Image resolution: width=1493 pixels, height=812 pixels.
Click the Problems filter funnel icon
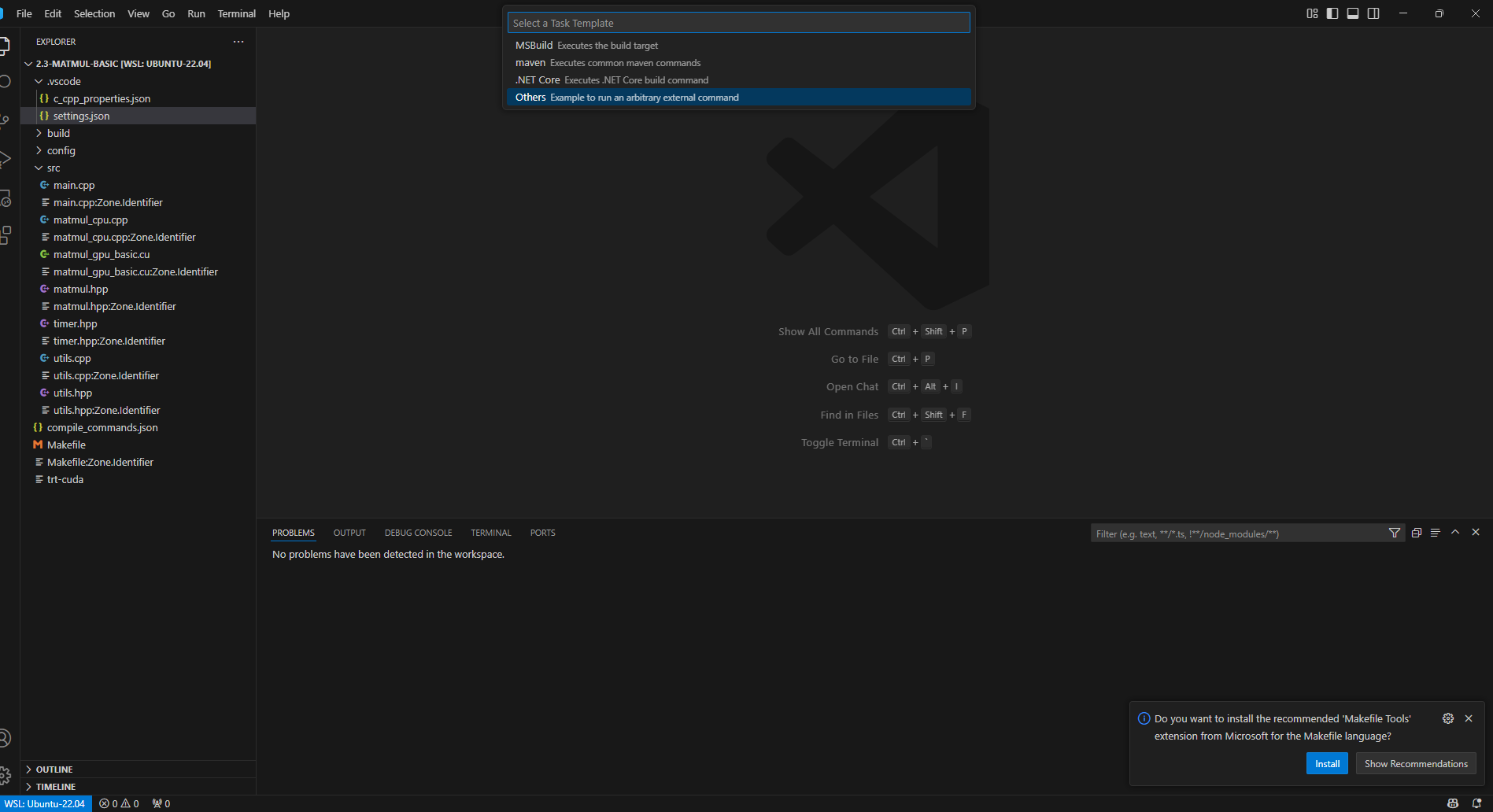[x=1395, y=533]
